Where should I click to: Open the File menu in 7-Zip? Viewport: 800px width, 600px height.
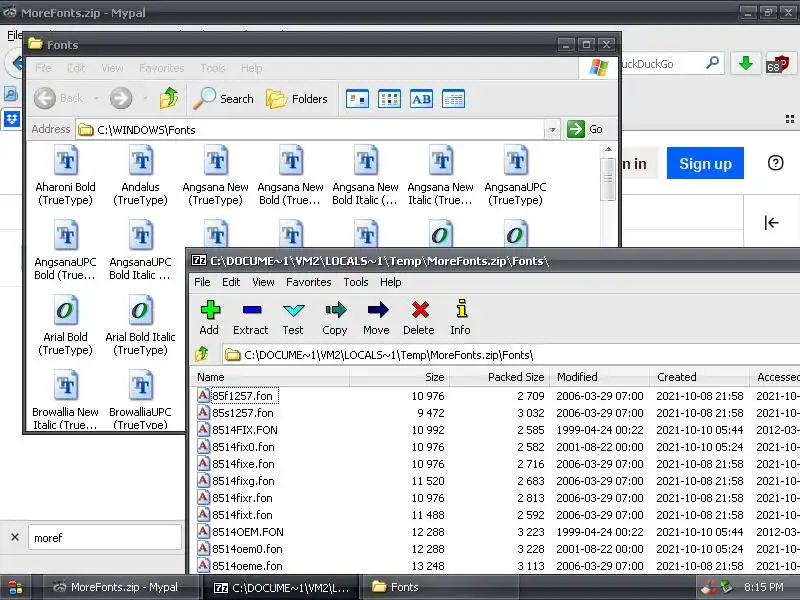click(202, 282)
